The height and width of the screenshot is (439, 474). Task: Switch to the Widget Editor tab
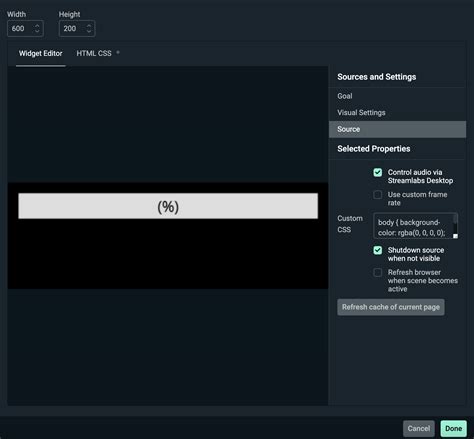(40, 53)
